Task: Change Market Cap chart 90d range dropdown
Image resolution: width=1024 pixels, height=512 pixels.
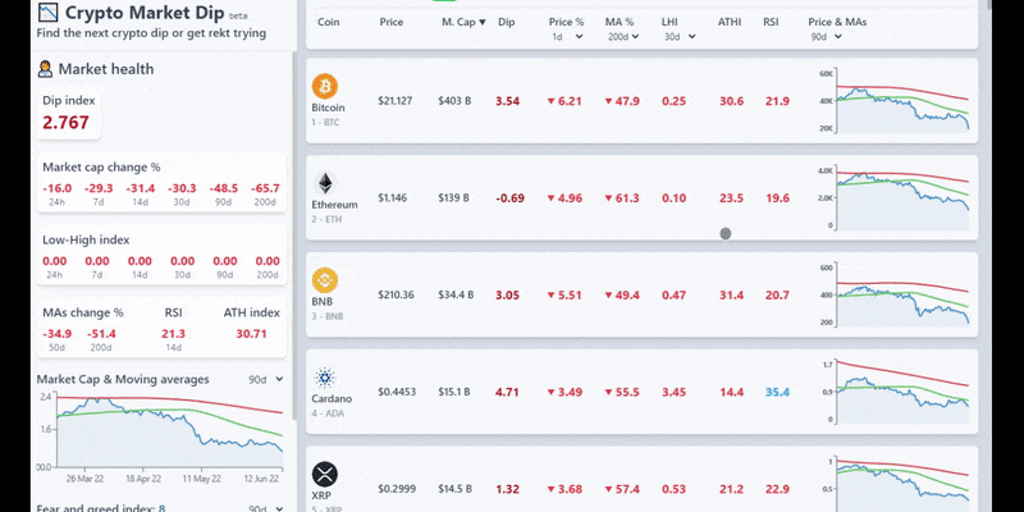Action: [x=265, y=380]
